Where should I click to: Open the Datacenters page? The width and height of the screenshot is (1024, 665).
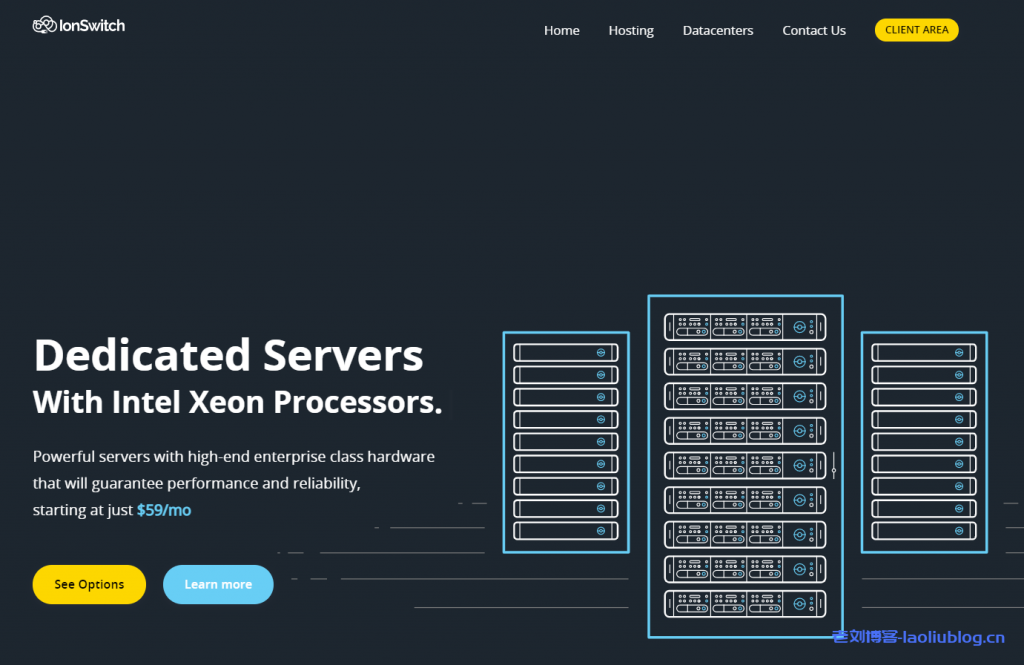[x=717, y=30]
